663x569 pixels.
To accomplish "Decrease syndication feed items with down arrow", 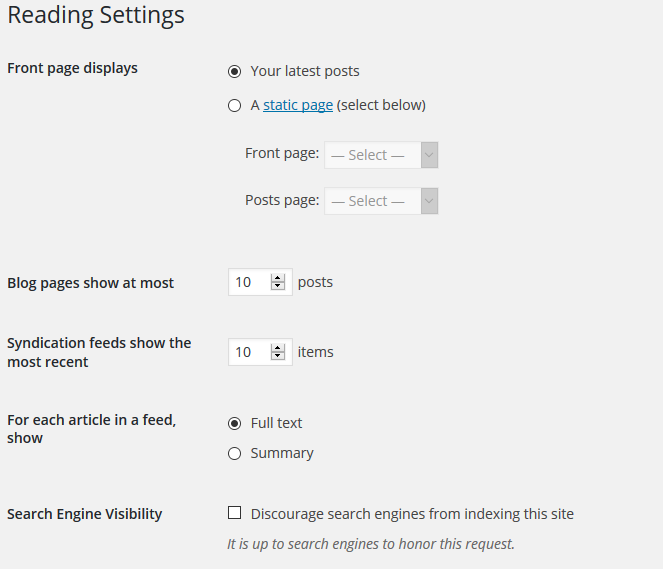I will click(x=278, y=356).
